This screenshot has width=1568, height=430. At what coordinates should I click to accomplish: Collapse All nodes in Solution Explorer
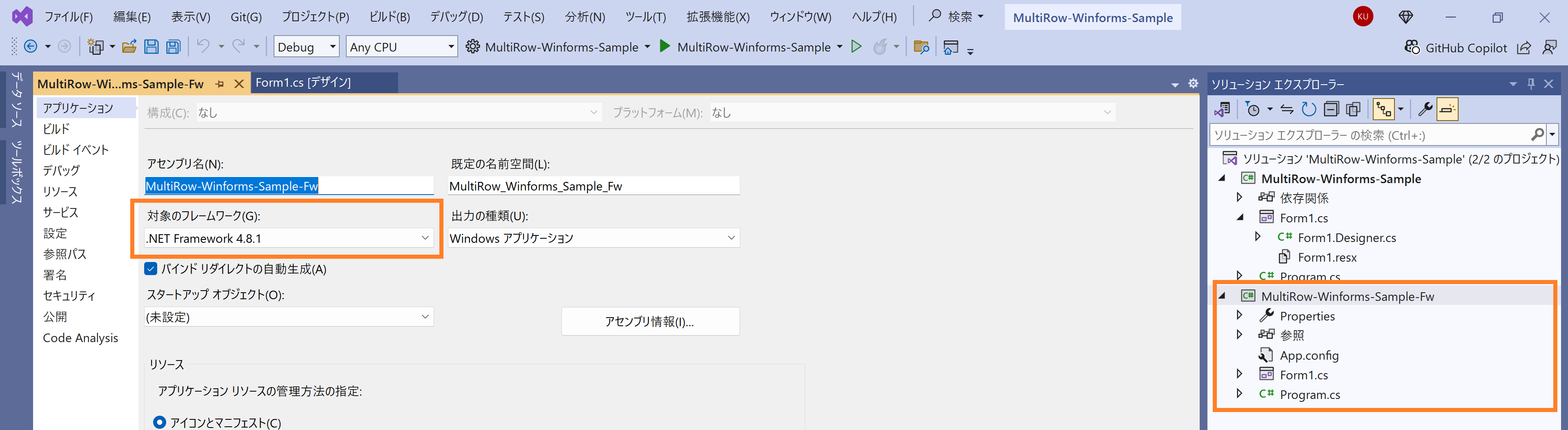(1331, 110)
